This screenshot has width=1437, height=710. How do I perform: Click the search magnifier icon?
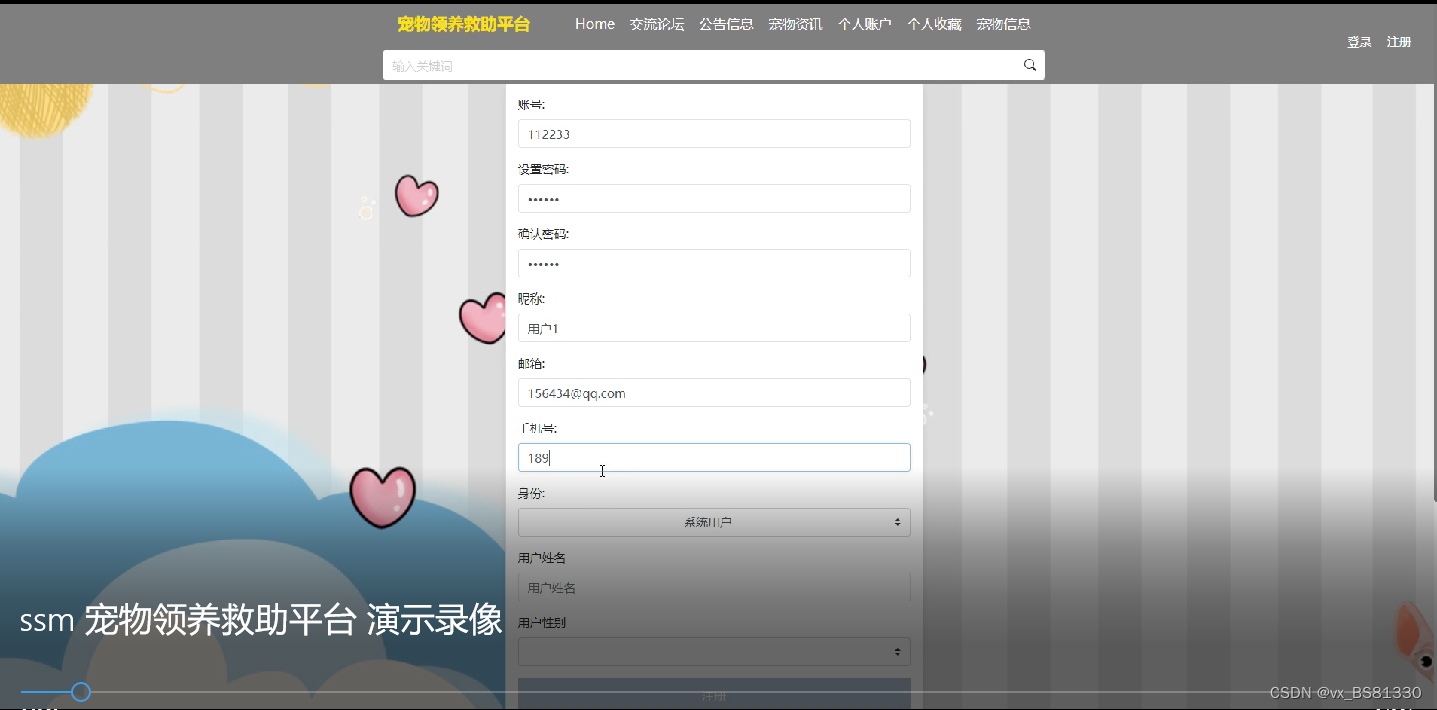point(1030,65)
